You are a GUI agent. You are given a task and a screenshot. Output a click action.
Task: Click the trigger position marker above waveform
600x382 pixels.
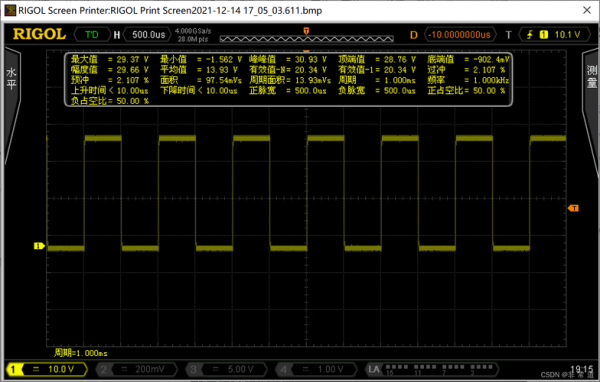tap(306, 31)
